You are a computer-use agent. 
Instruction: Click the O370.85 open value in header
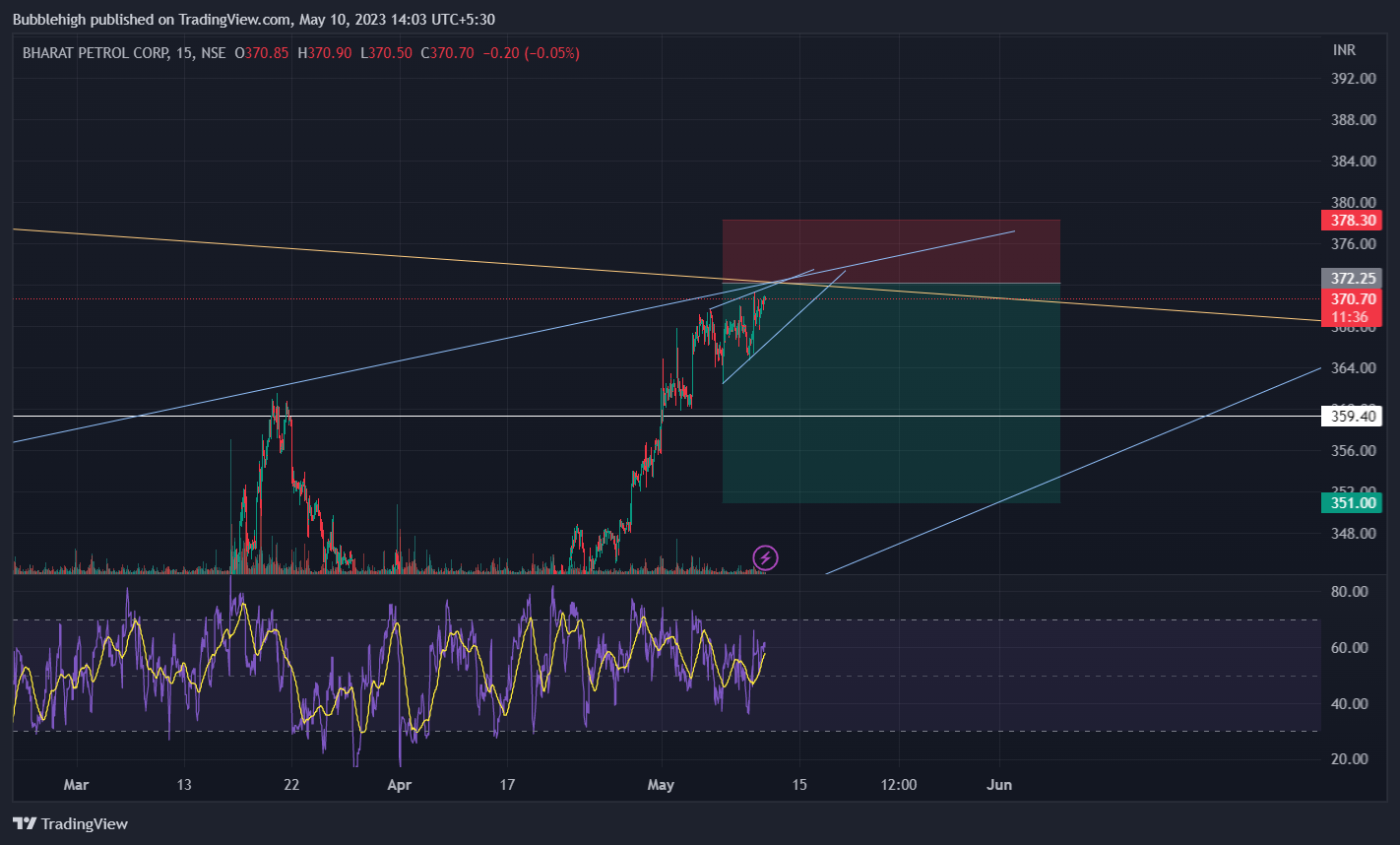262,53
